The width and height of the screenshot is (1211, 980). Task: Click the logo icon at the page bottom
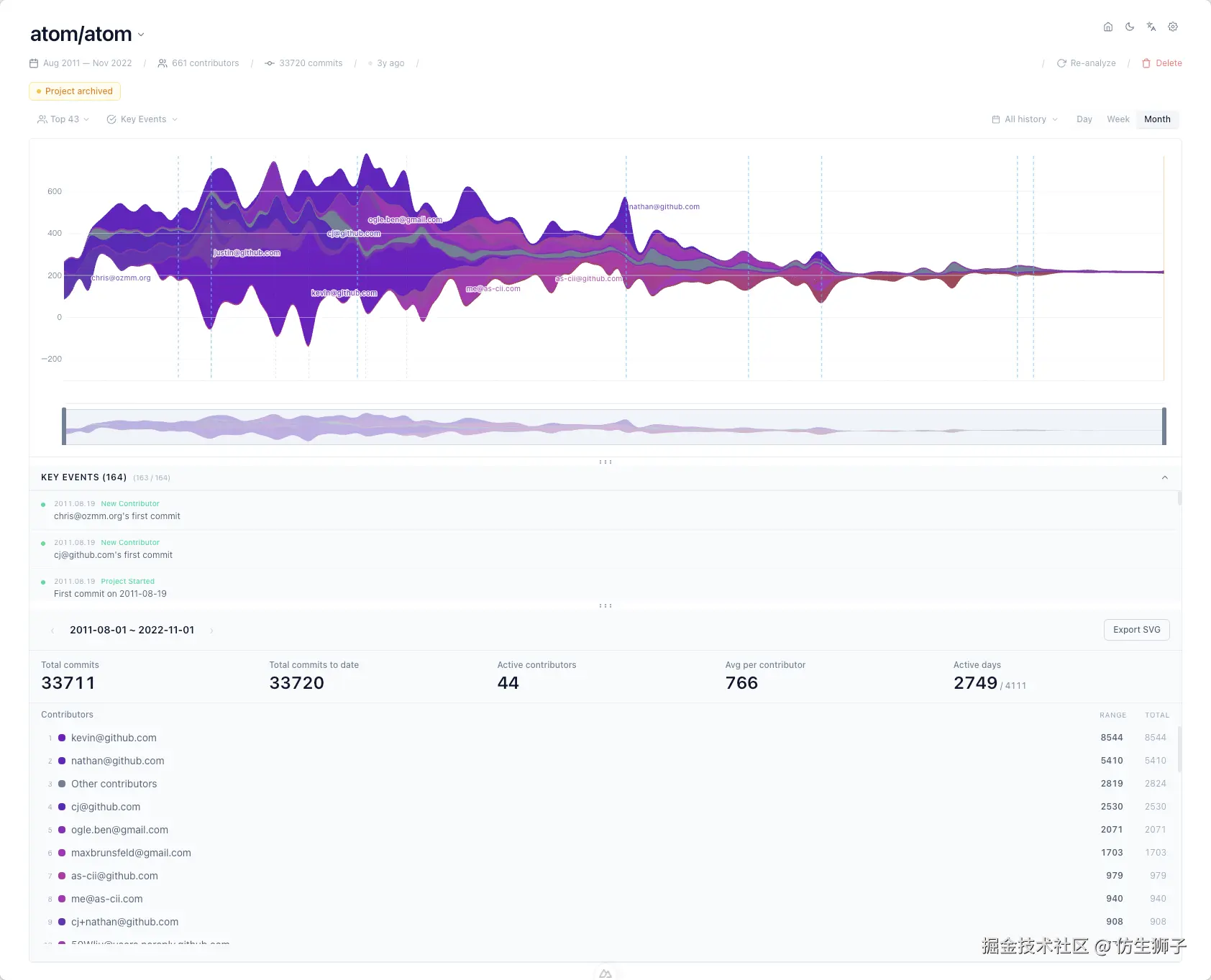605,974
